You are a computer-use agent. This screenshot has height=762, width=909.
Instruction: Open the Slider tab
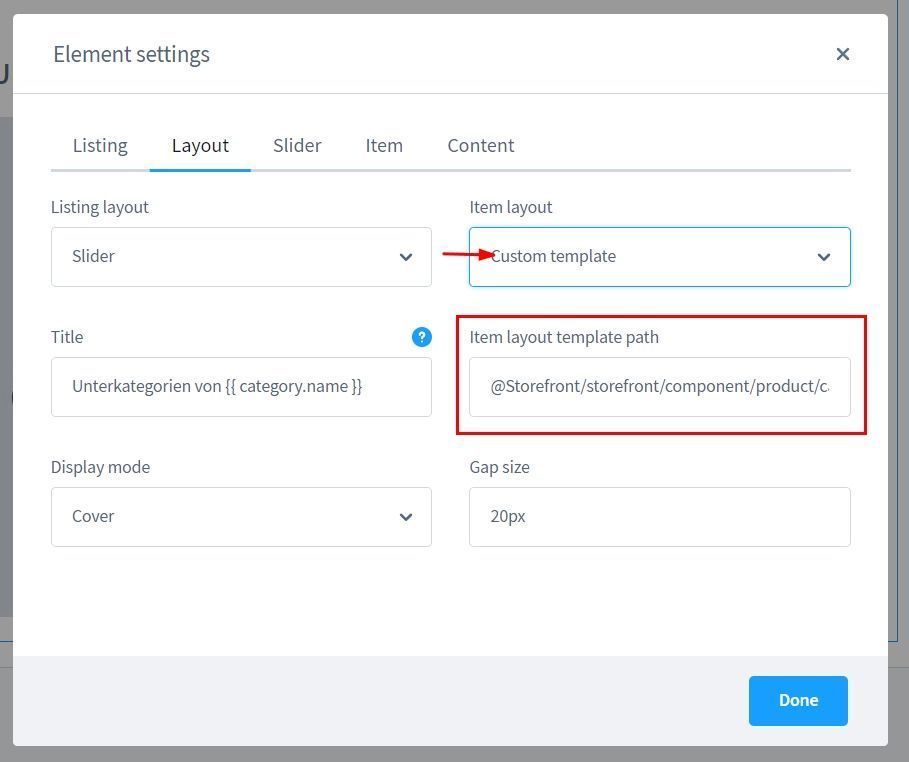(297, 145)
